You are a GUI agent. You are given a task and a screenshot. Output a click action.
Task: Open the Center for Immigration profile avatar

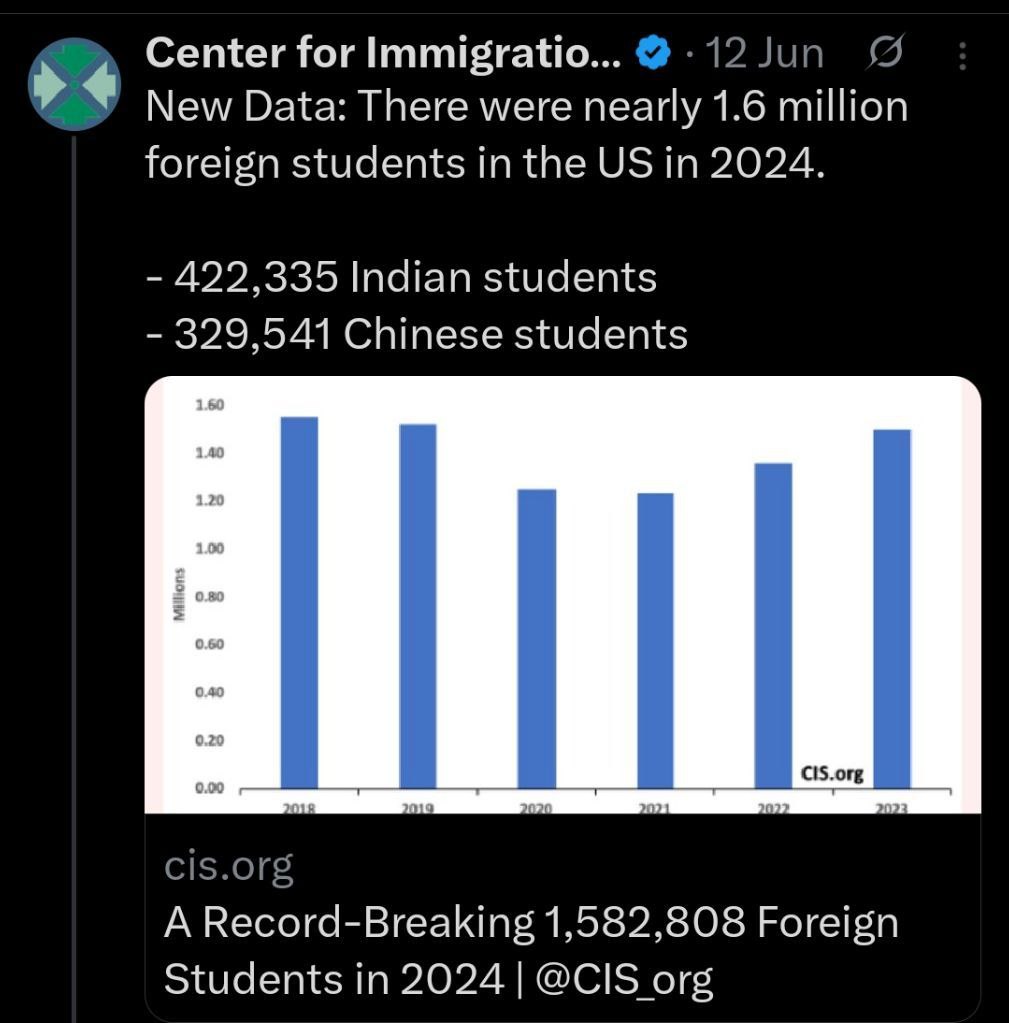[x=74, y=84]
